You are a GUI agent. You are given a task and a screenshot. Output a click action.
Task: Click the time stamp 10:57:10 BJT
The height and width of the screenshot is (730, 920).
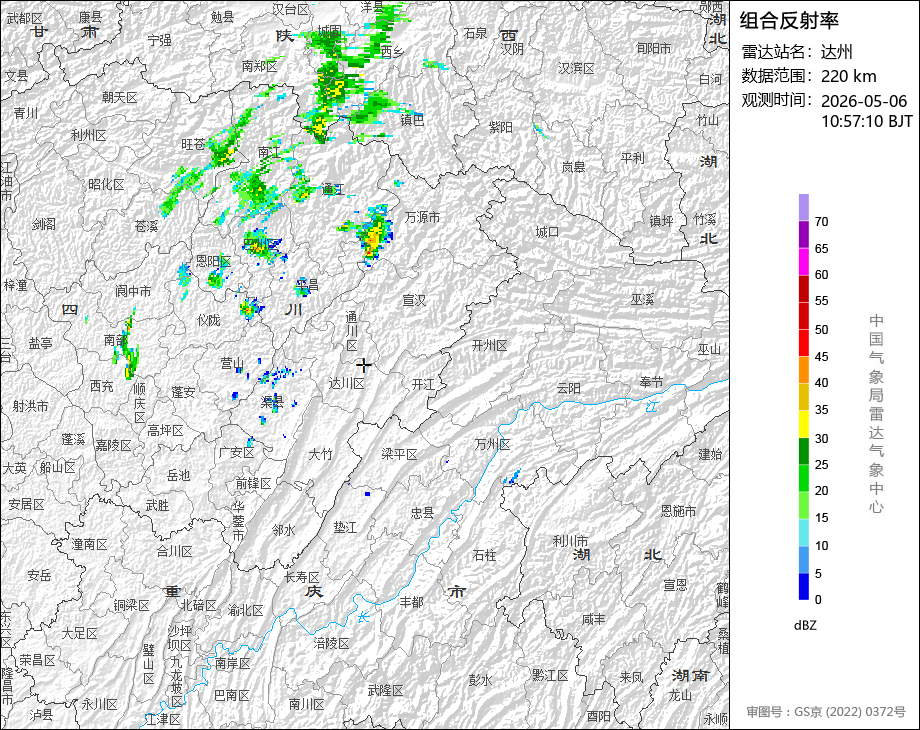click(x=867, y=121)
